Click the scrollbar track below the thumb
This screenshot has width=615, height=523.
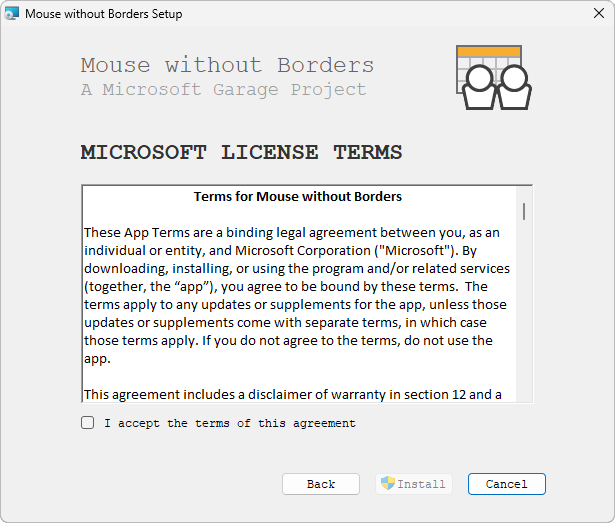coord(524,320)
